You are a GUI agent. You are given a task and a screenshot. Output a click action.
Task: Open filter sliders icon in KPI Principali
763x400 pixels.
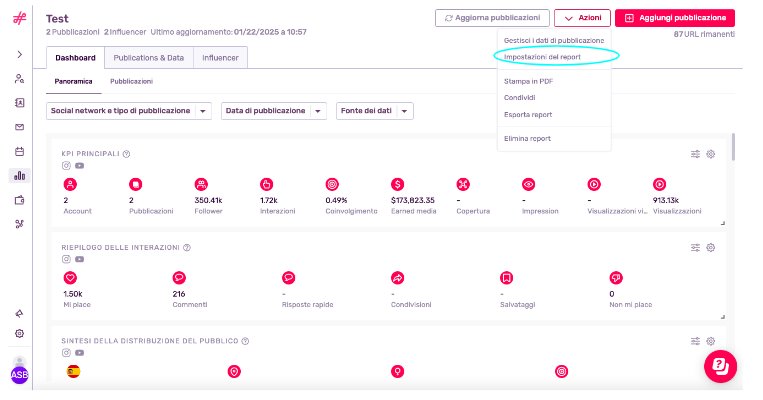coord(695,154)
